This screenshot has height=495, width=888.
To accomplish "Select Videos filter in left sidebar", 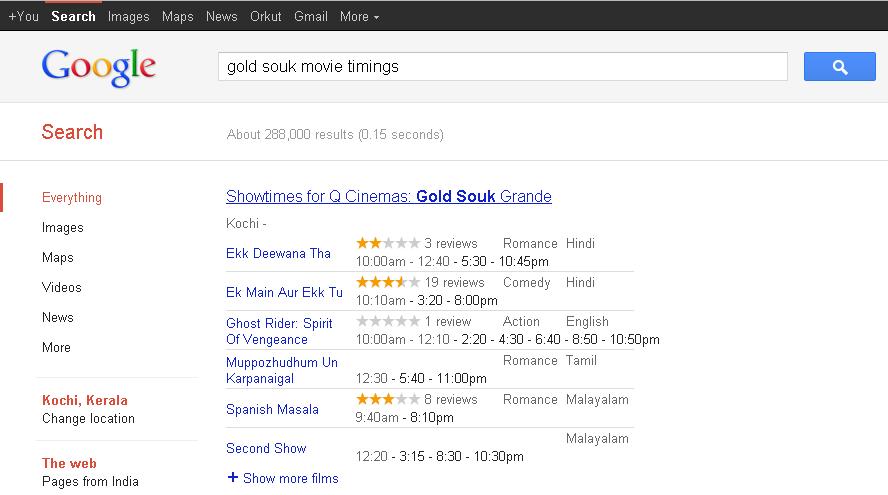I will (x=61, y=287).
